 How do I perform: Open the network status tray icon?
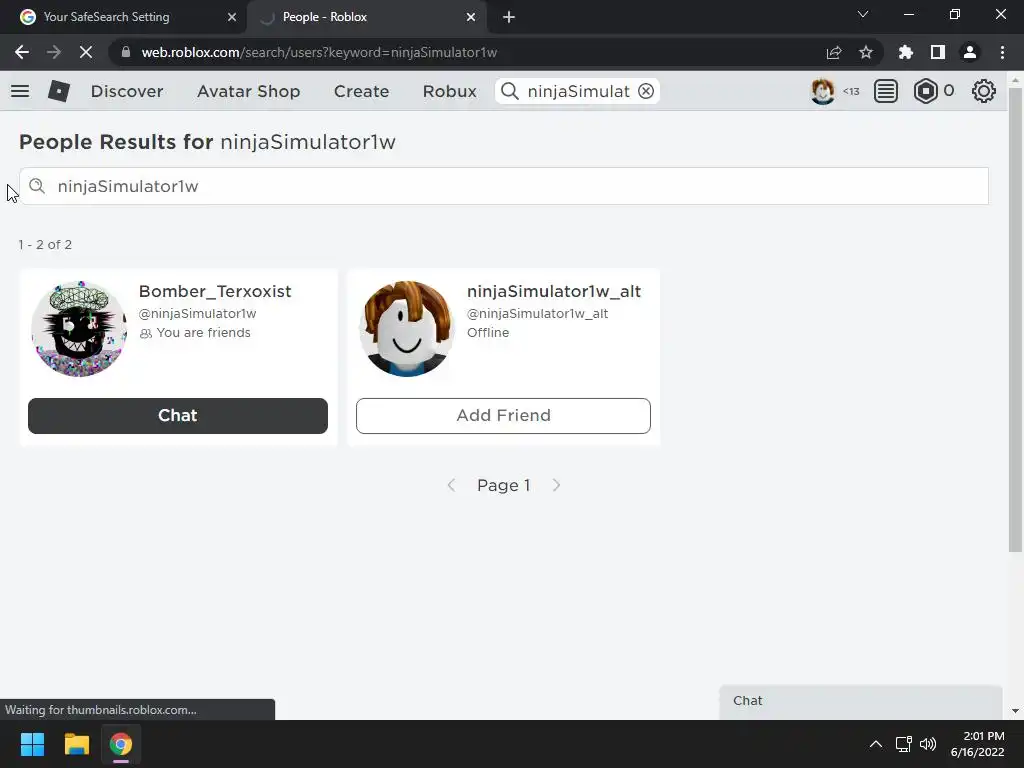pos(904,744)
